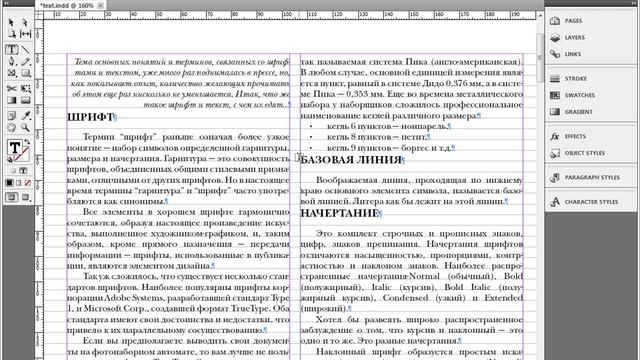The image size is (640, 360).
Task: Select the Selection tool (black arrow)
Action: [x=11, y=22]
